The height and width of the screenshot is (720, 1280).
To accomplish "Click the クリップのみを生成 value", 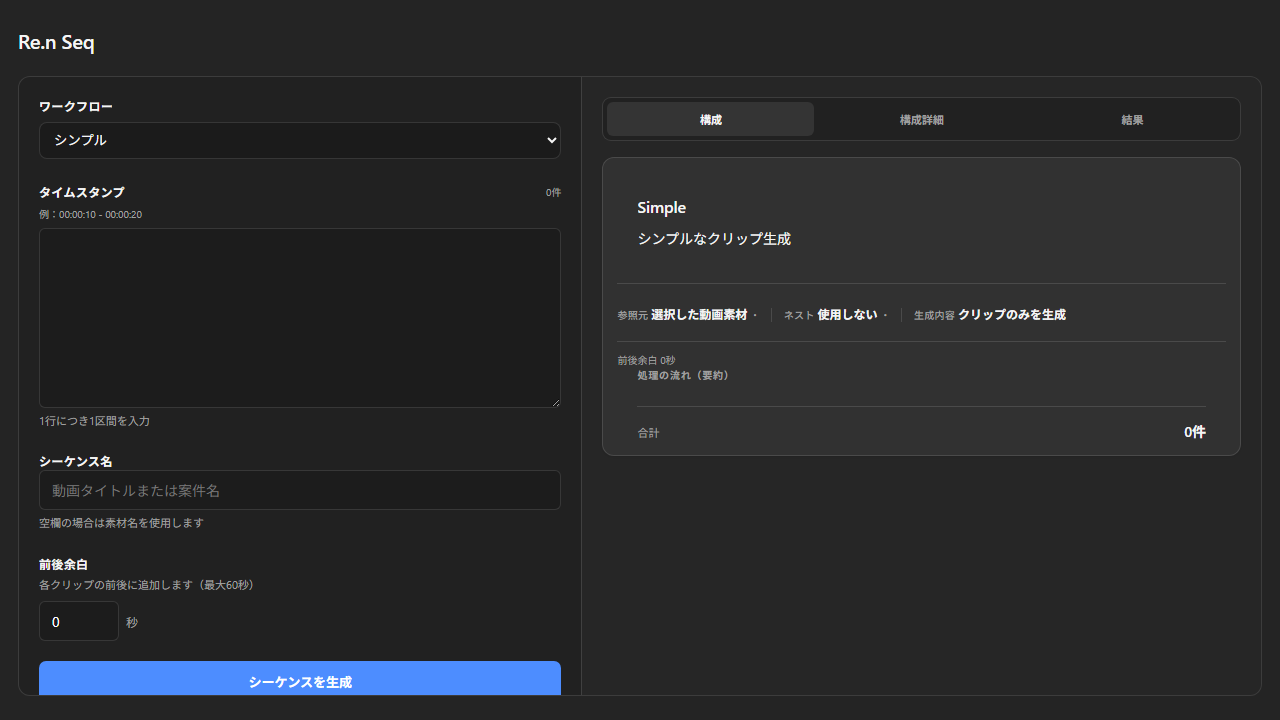I will coord(1012,314).
